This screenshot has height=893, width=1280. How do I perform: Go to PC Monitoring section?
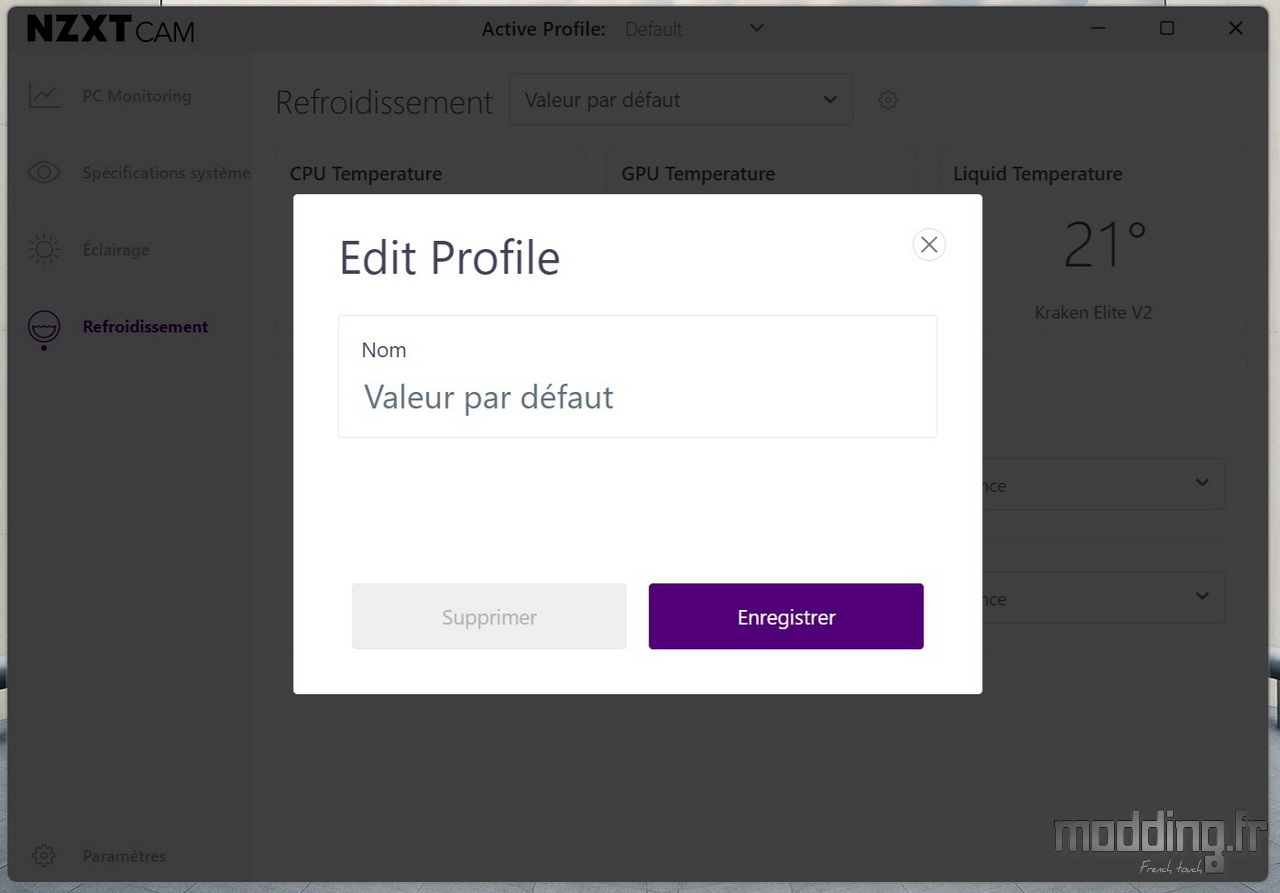pos(137,96)
